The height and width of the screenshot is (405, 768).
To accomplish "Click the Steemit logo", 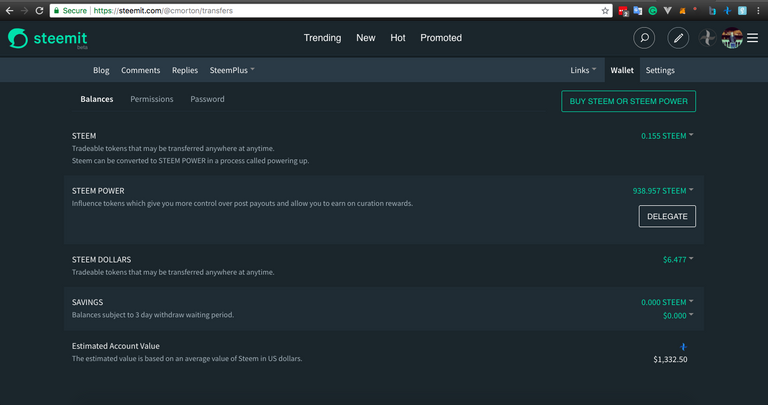I will coord(33,38).
